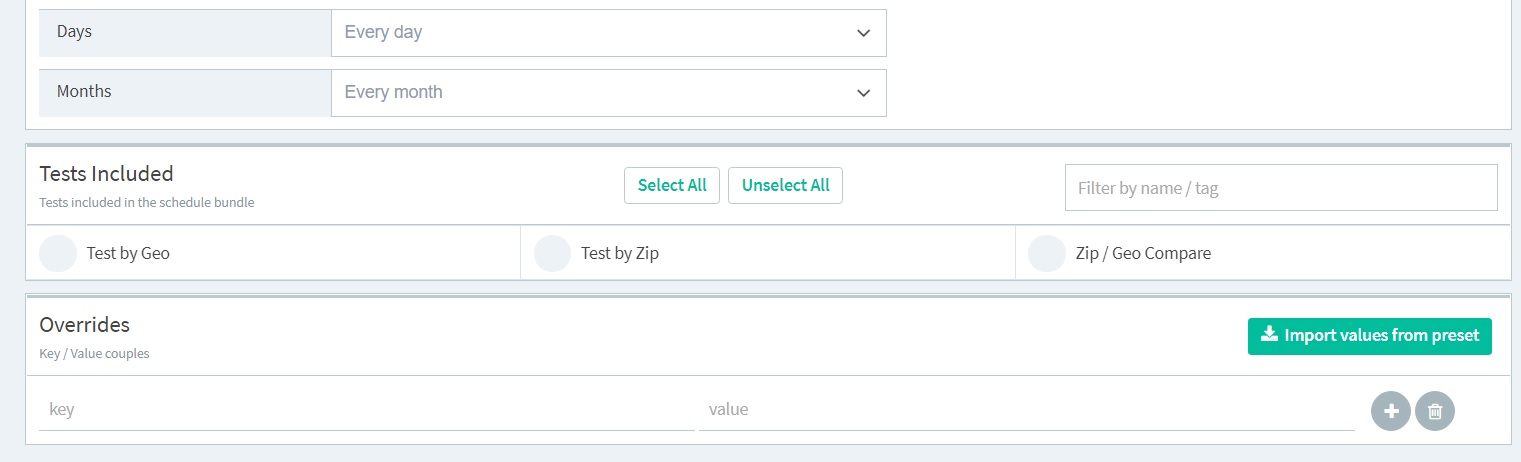The height and width of the screenshot is (462, 1521).
Task: Click the plus icon to add override
Action: [1390, 411]
